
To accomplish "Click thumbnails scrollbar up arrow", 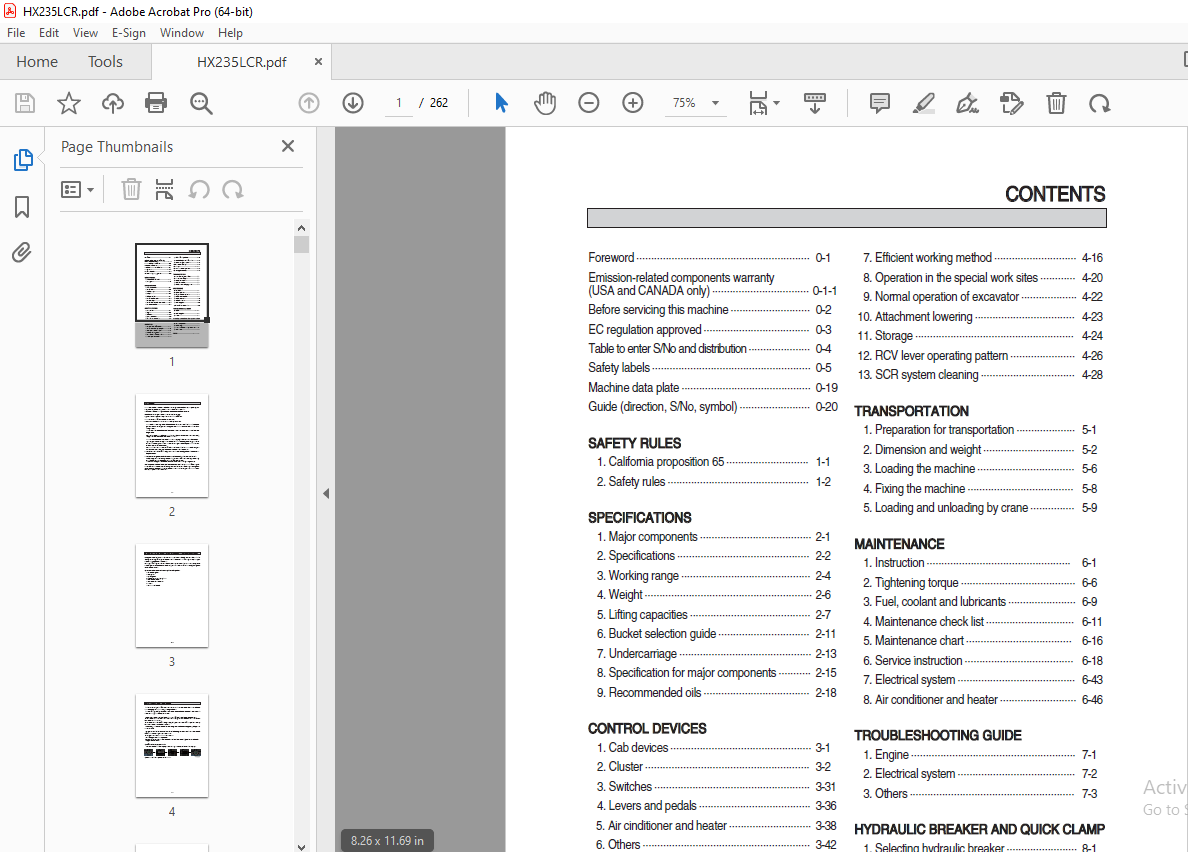I will pos(302,228).
